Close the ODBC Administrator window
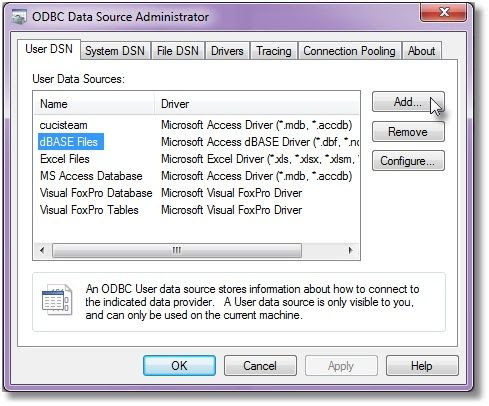 444,12
